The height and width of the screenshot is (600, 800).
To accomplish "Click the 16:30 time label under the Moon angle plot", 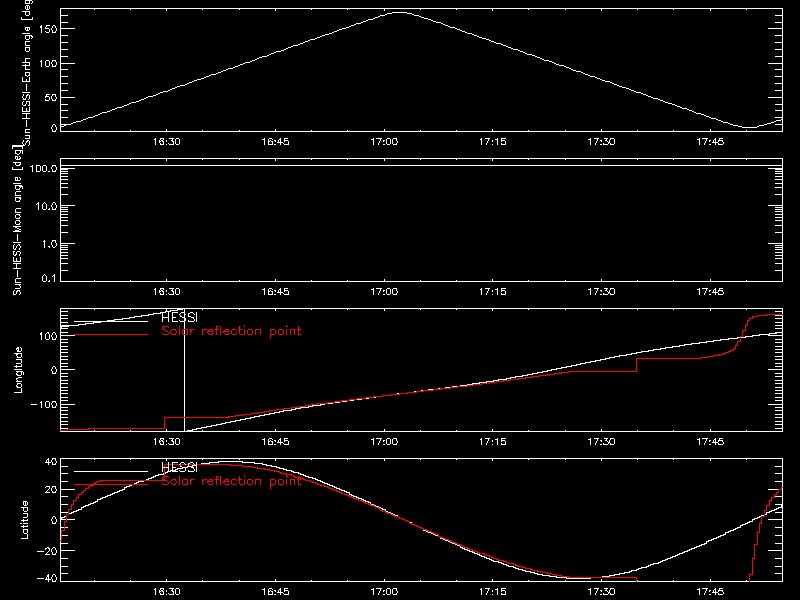I will (166, 292).
